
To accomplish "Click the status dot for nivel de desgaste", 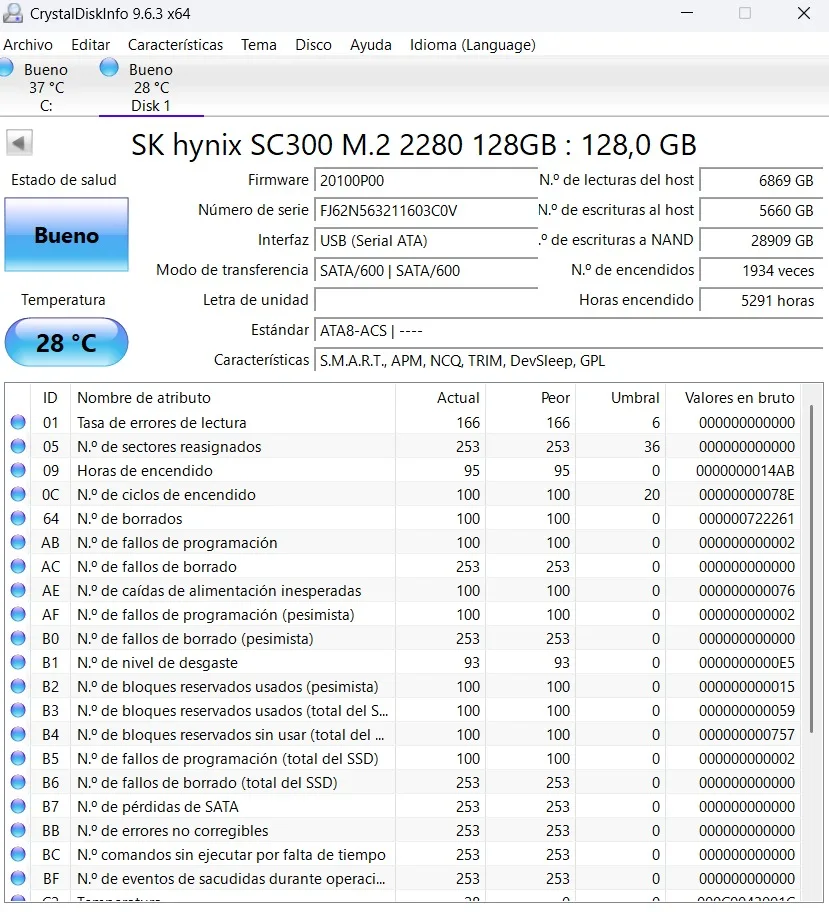I will (18, 662).
